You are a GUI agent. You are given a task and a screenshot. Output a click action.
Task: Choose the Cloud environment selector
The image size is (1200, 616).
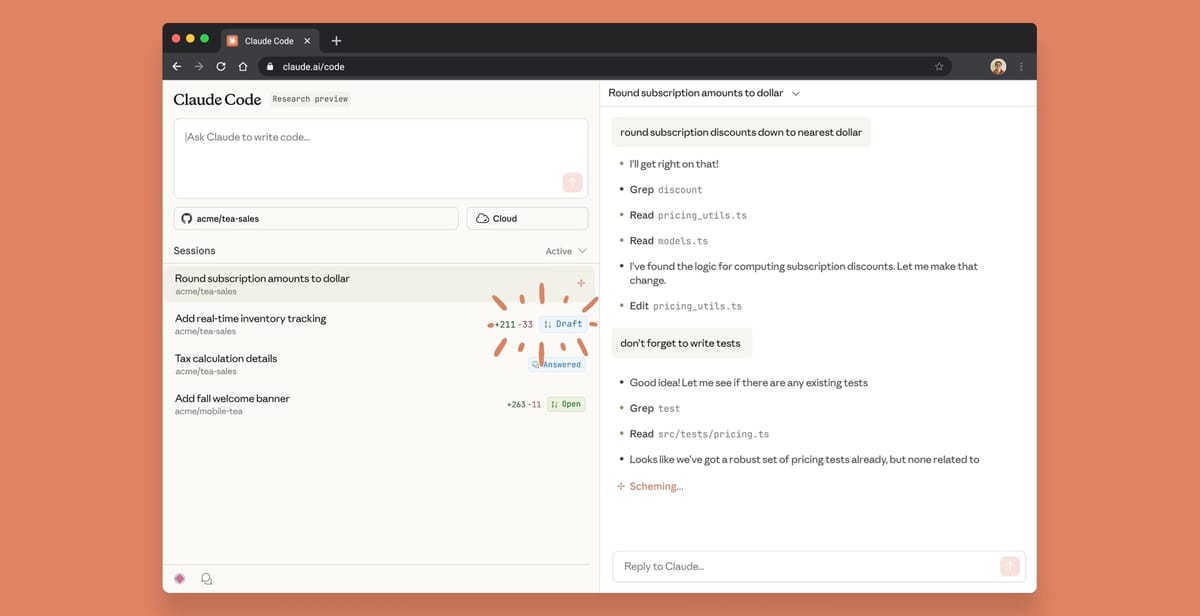click(527, 218)
